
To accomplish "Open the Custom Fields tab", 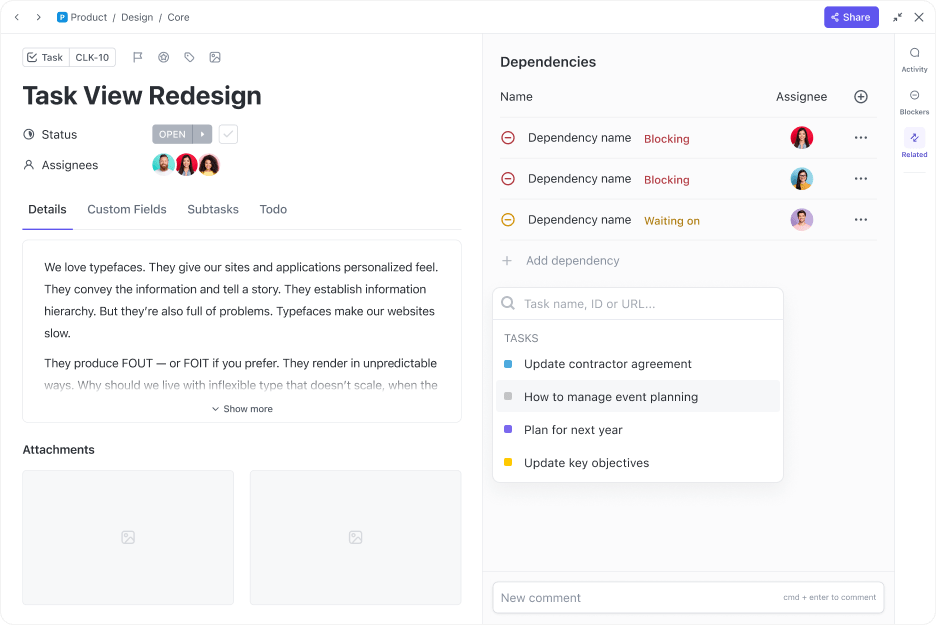I will pyautogui.click(x=126, y=209).
